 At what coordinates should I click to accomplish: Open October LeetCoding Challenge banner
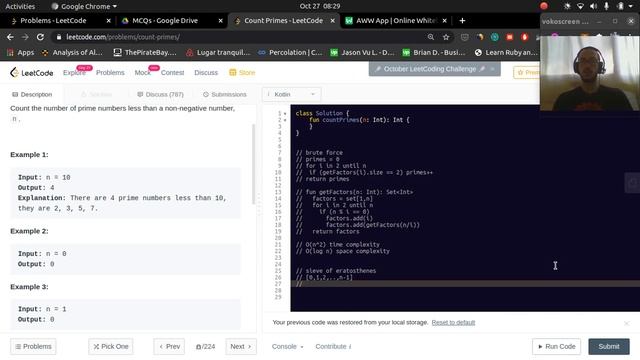coord(430,69)
